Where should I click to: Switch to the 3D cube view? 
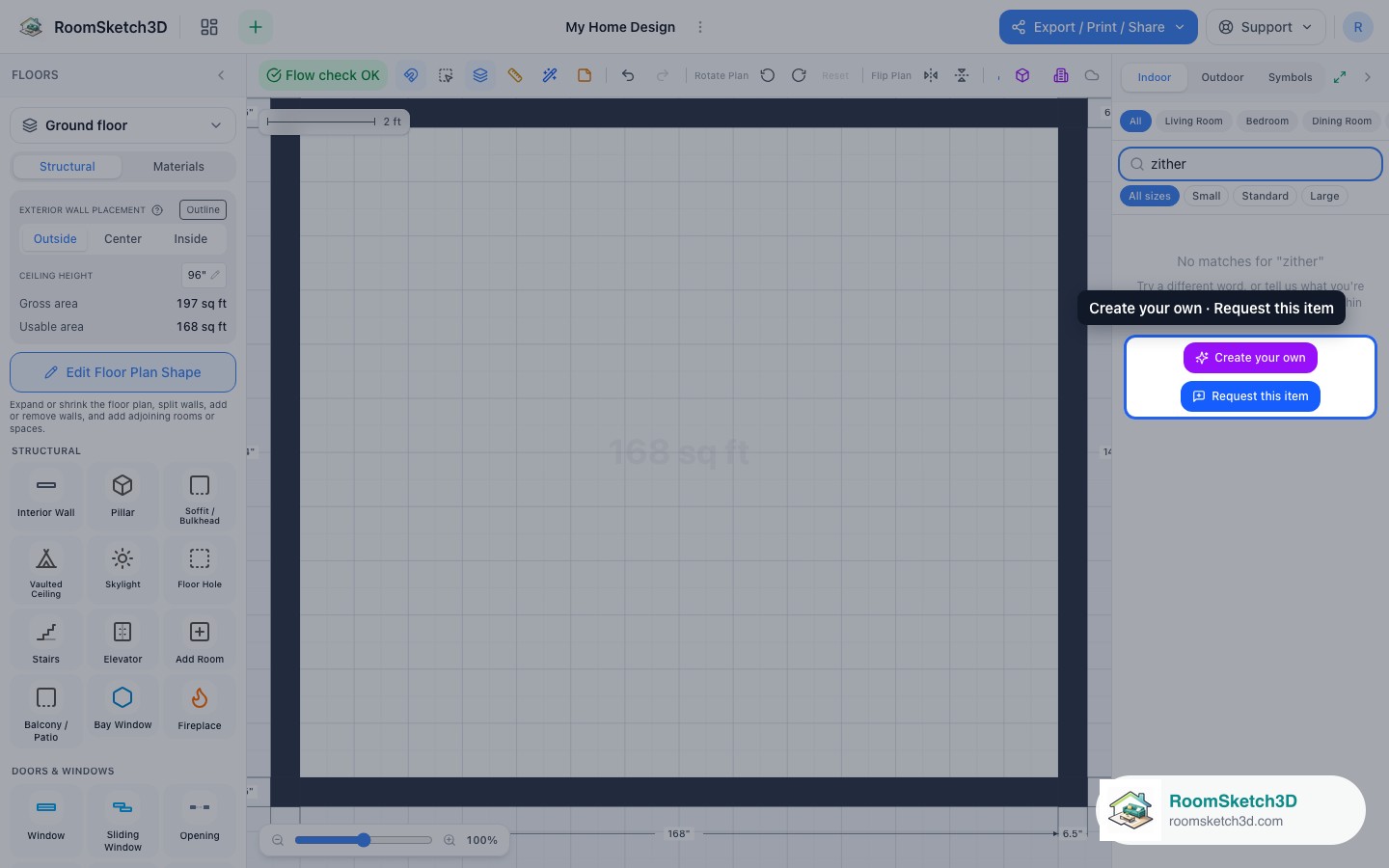coord(1022,75)
